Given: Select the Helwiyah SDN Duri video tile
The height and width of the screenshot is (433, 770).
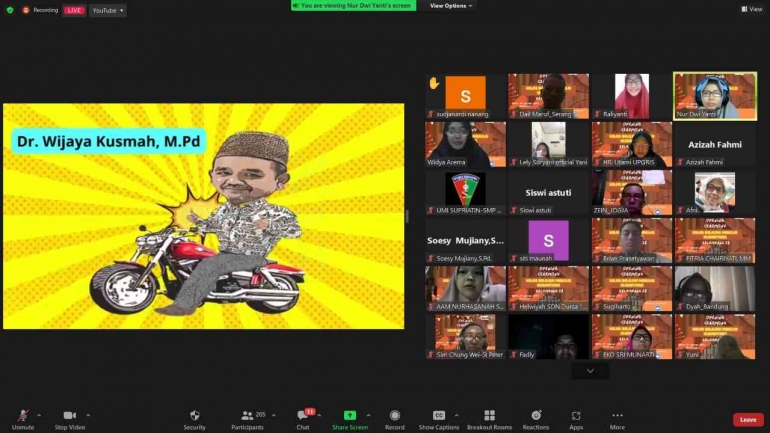Looking at the screenshot, I should pos(549,289).
